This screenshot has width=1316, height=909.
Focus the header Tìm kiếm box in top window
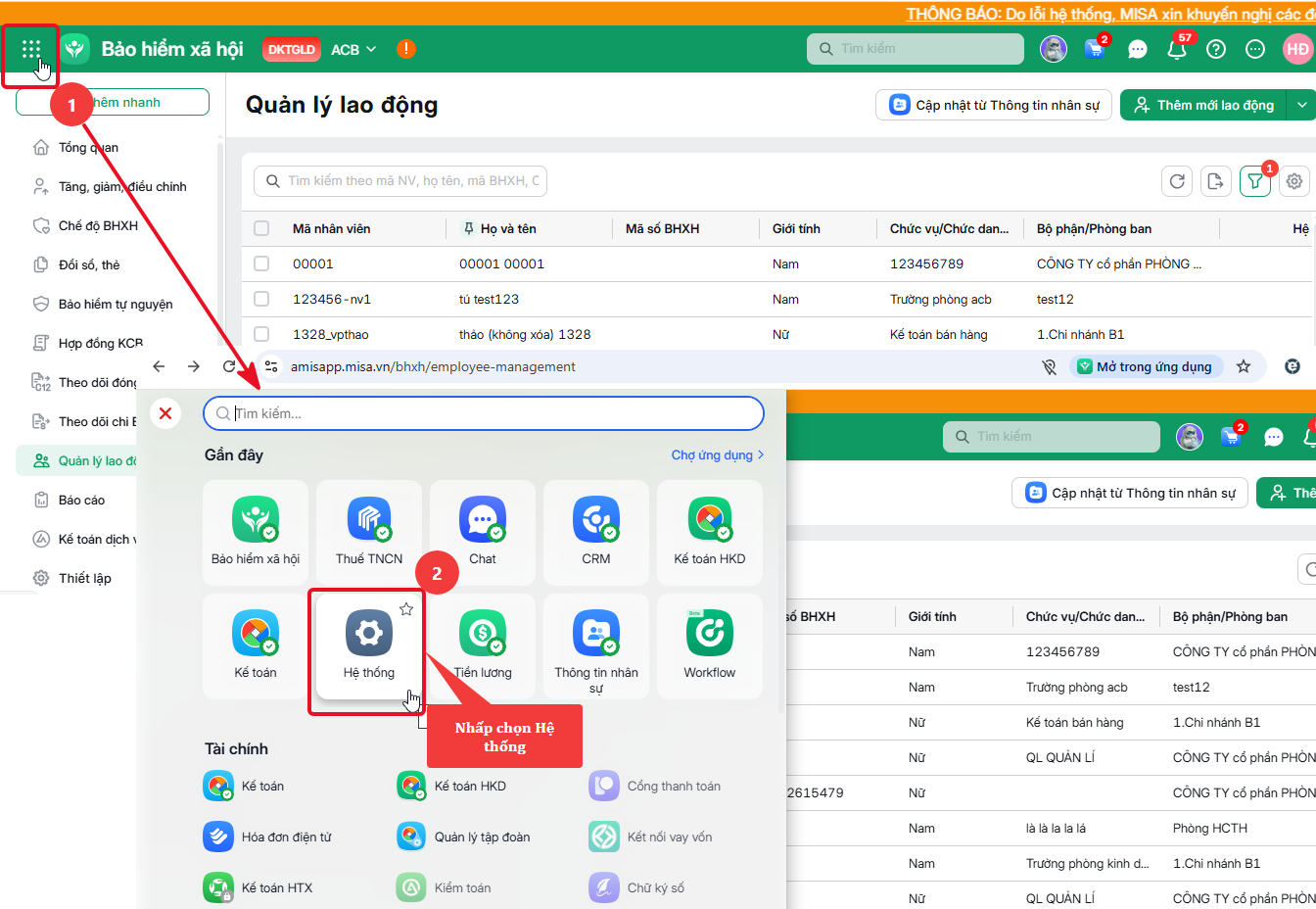pyautogui.click(x=916, y=49)
